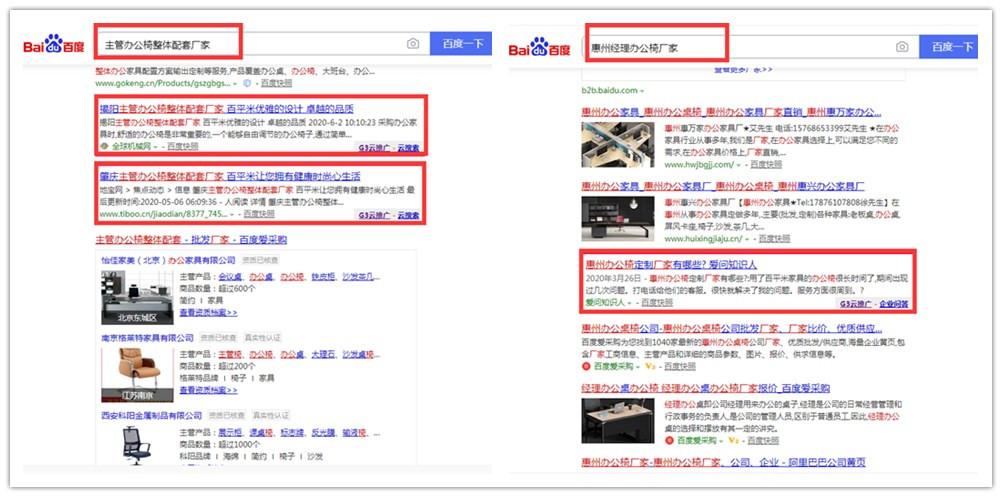Click 百度快照 link beside www.huixingjiaju.cn/

(775, 239)
